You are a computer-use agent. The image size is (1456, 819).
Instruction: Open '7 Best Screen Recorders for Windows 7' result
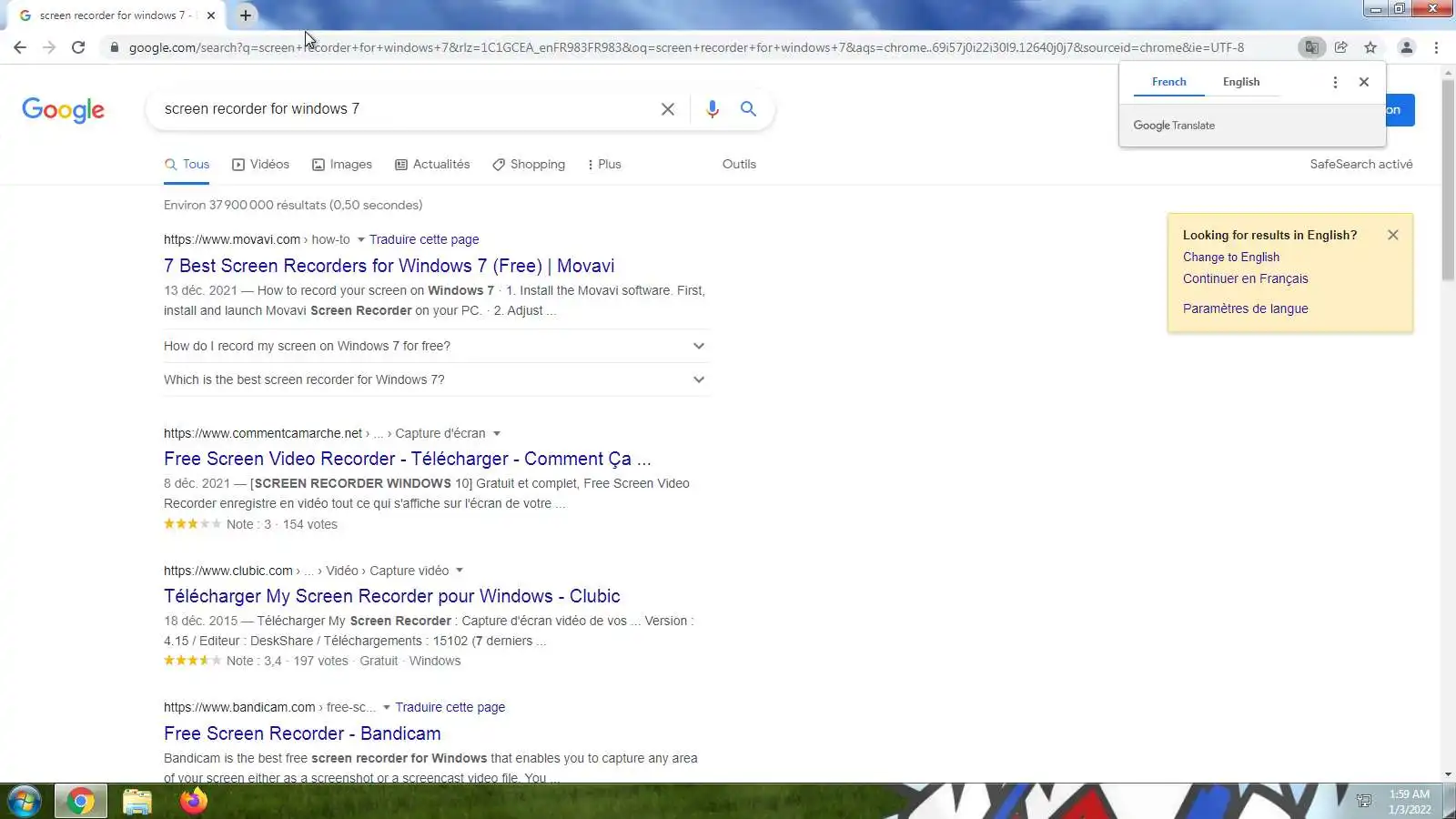(389, 266)
